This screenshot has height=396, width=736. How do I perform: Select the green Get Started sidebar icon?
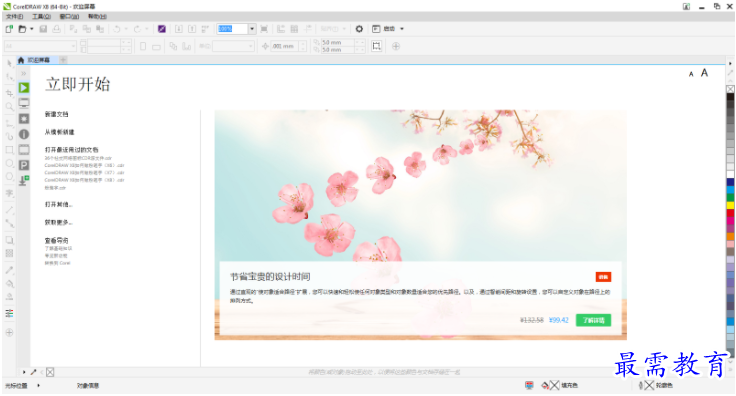[x=24, y=88]
